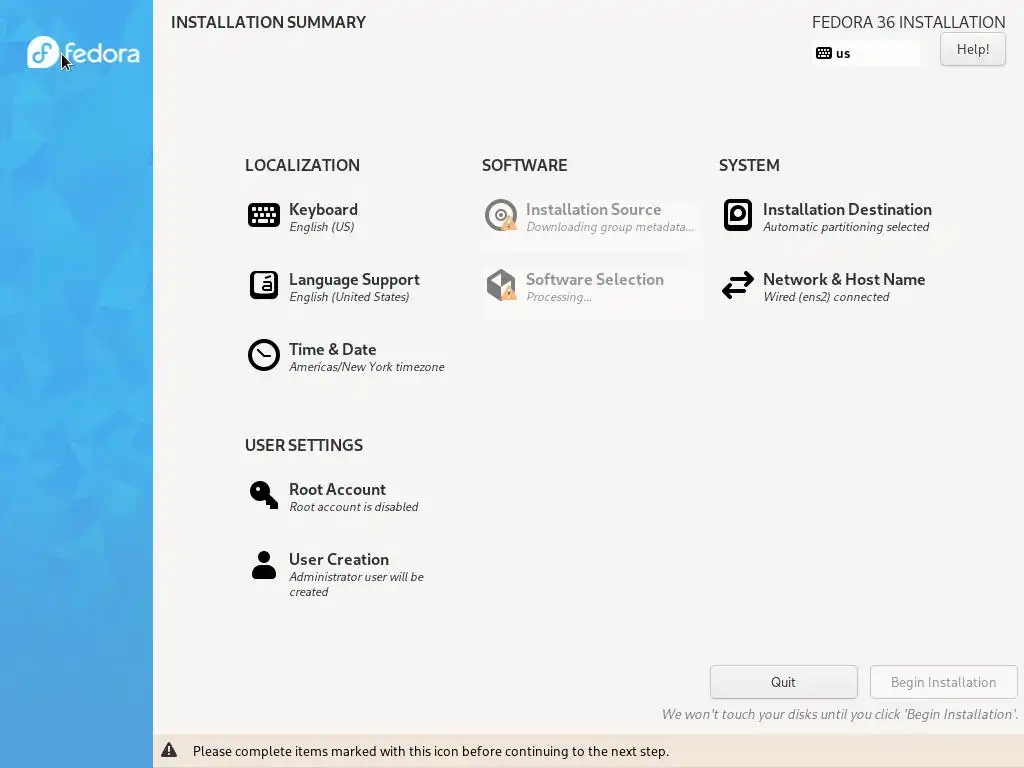This screenshot has width=1024, height=768.
Task: Open Language Support settings label
Action: pos(354,280)
